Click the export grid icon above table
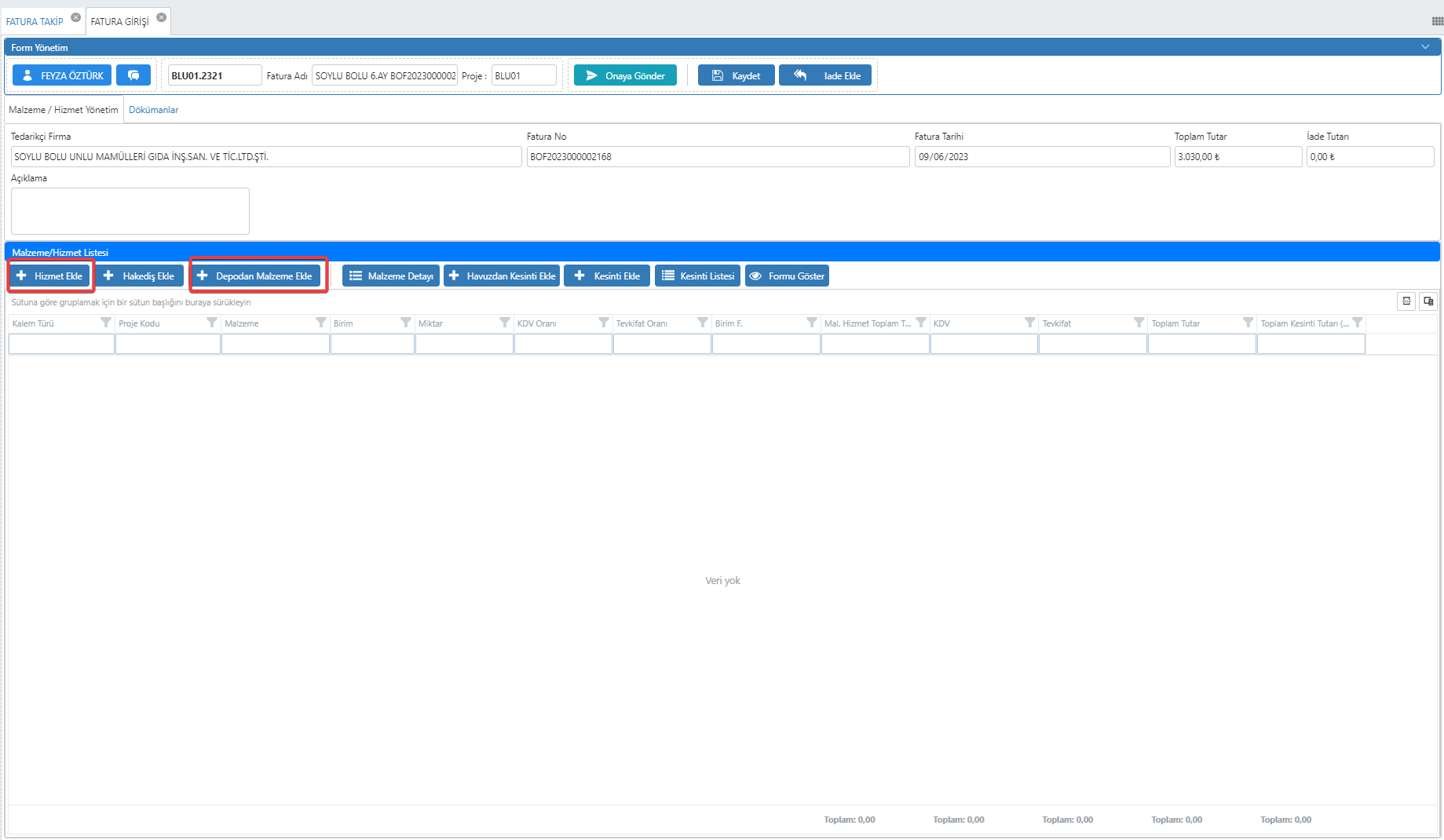Viewport: 1444px width, 840px height. click(1406, 301)
